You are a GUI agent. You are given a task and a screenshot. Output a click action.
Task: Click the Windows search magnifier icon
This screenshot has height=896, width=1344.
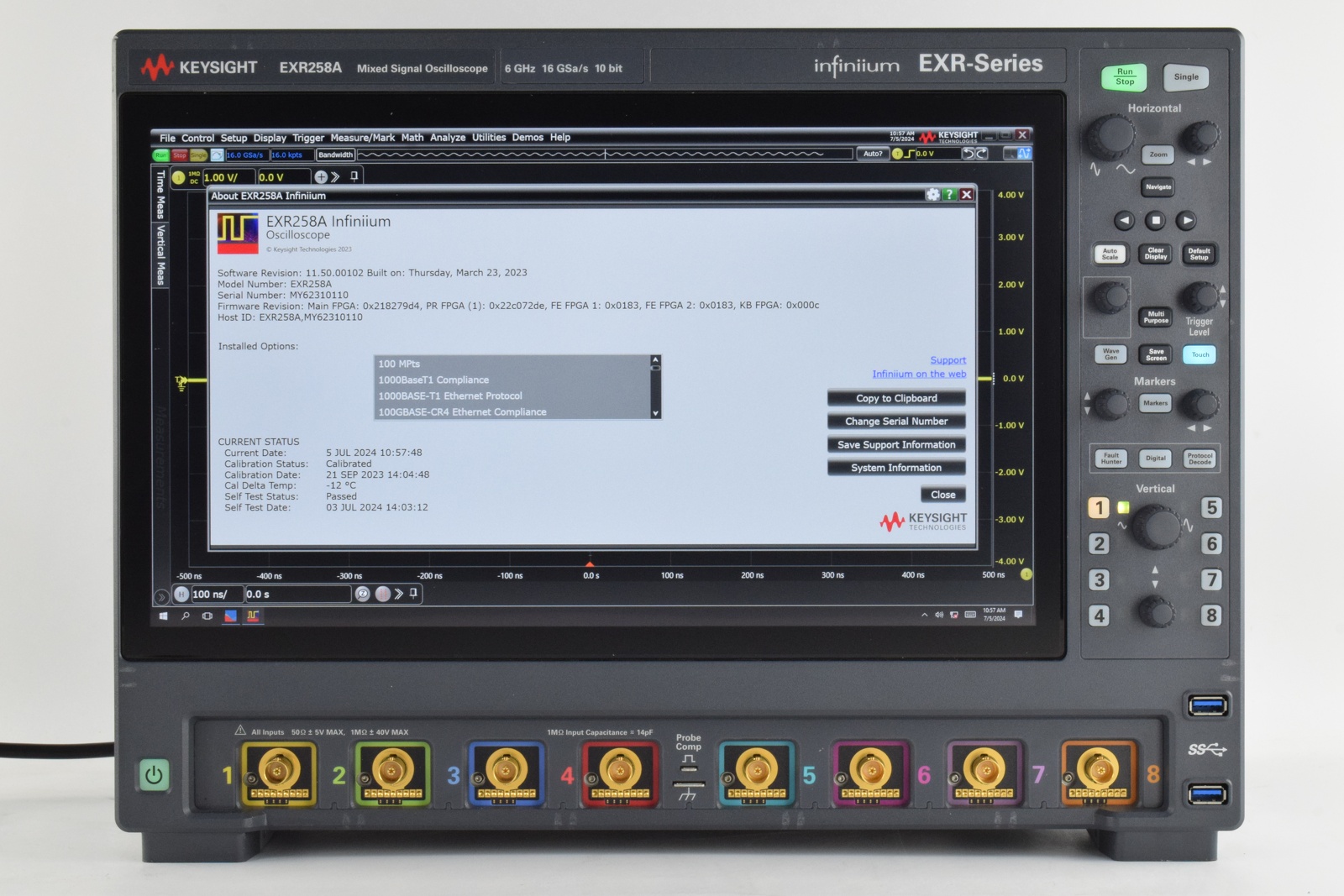click(x=185, y=616)
